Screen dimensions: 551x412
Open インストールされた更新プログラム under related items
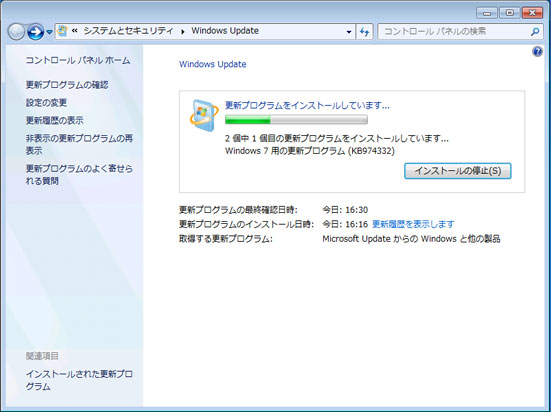tap(79, 380)
